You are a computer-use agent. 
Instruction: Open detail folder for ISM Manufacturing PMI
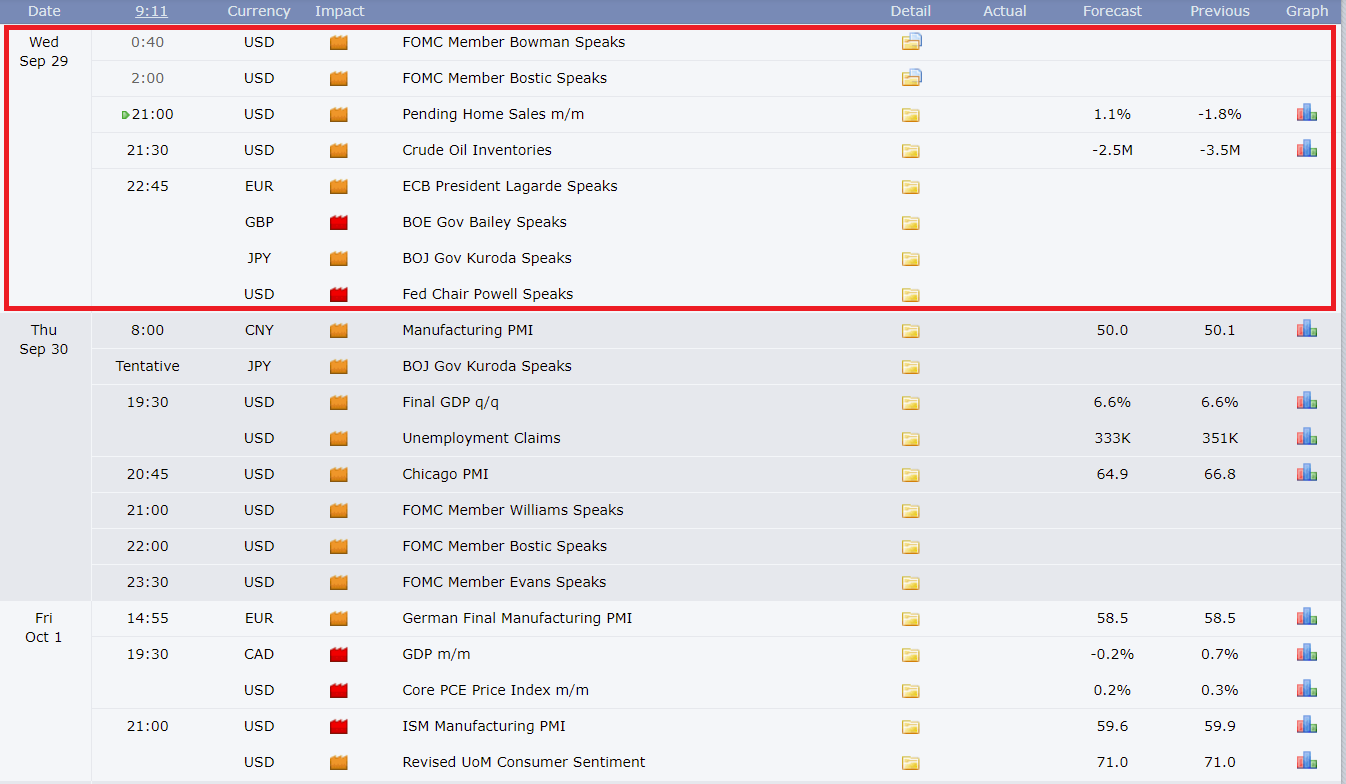pos(910,727)
